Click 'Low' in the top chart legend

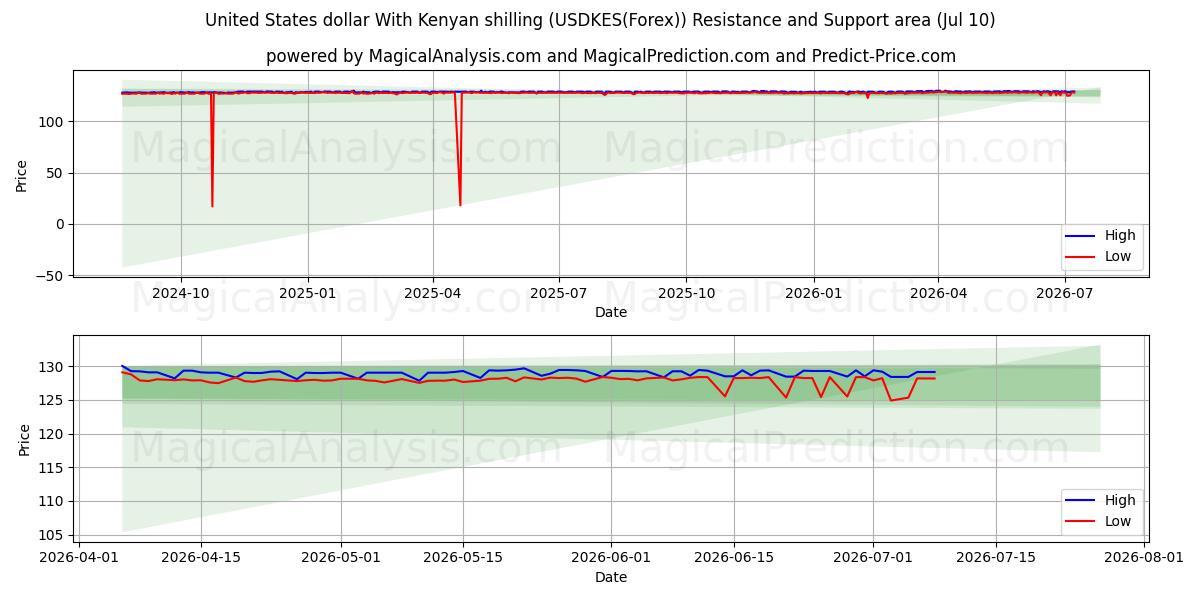tap(1118, 256)
